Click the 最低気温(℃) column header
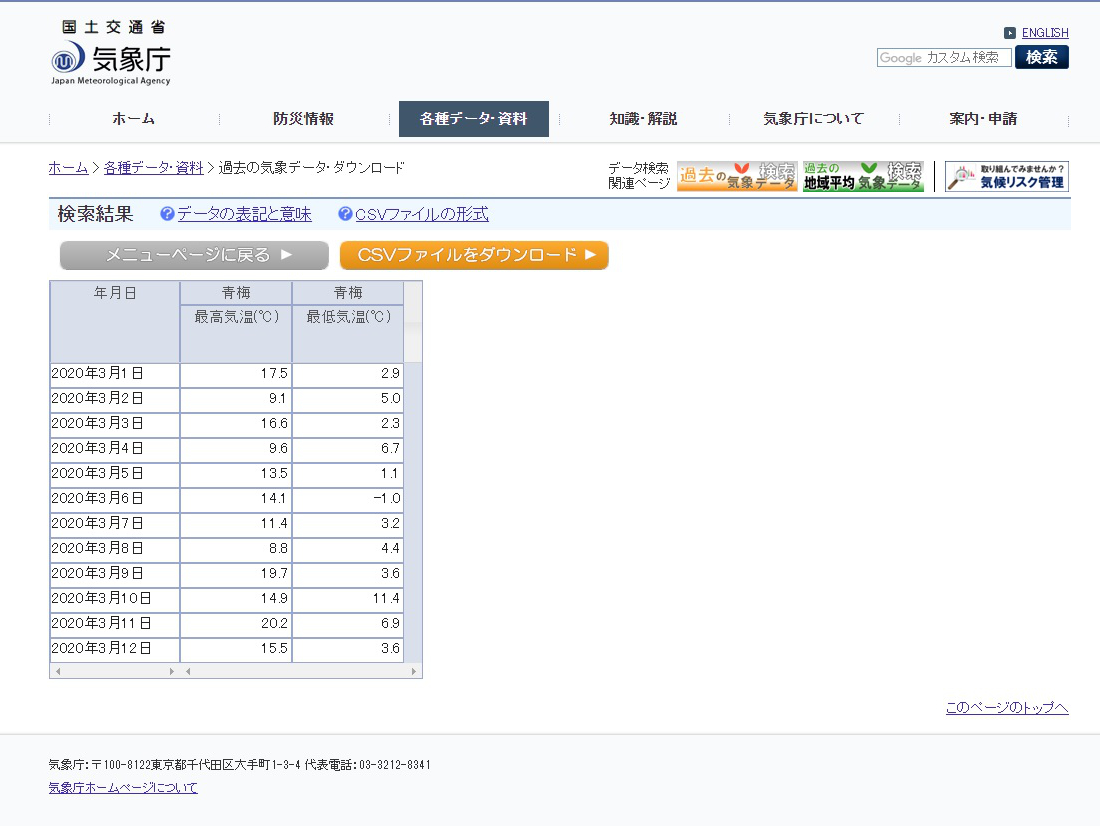This screenshot has width=1100, height=826. (348, 333)
